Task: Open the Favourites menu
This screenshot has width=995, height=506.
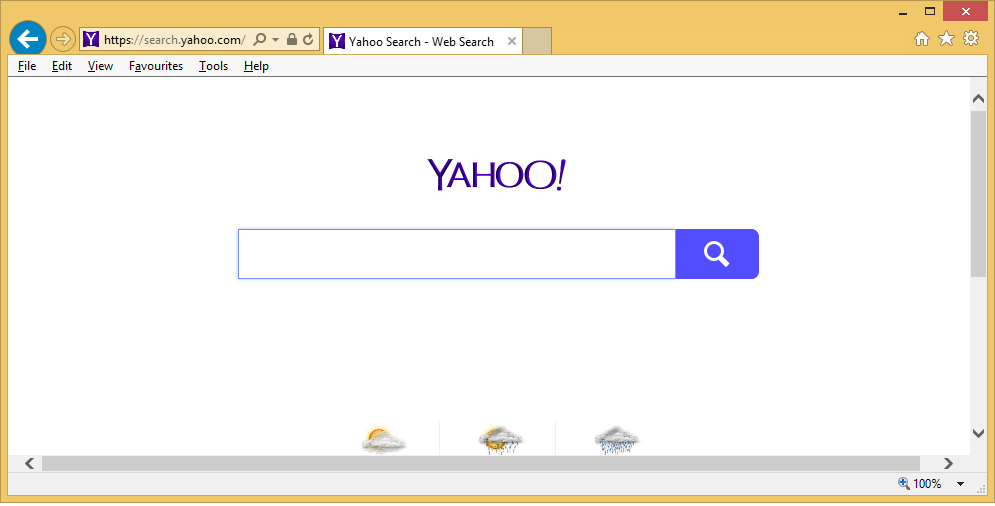Action: 156,66
